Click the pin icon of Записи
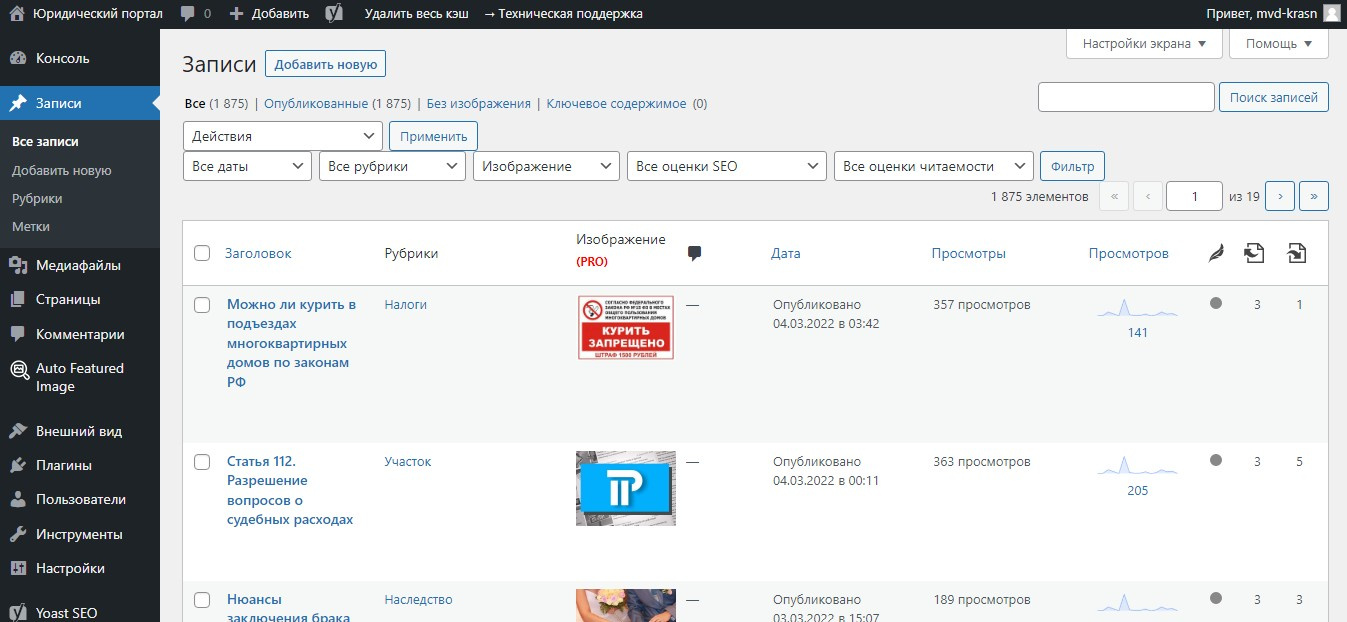The height and width of the screenshot is (622, 1347). 18,103
